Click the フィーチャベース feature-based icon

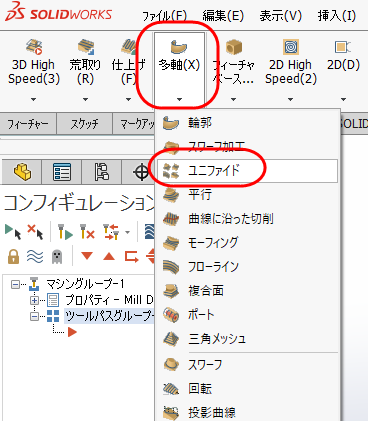(233, 47)
